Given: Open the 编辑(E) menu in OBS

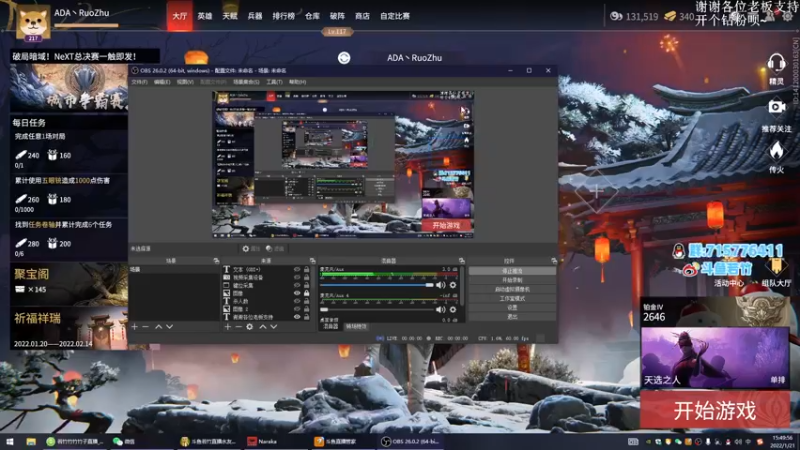Looking at the screenshot, I should [x=162, y=82].
